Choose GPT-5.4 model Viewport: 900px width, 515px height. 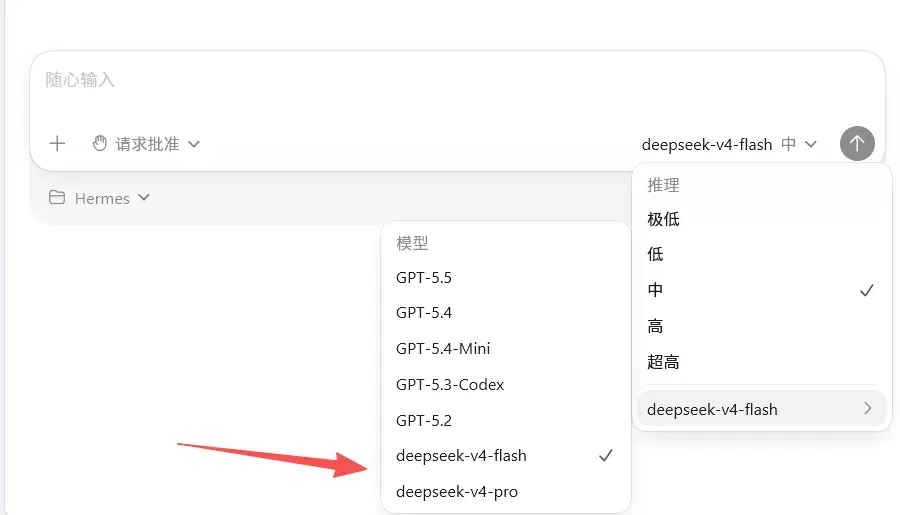505,313
